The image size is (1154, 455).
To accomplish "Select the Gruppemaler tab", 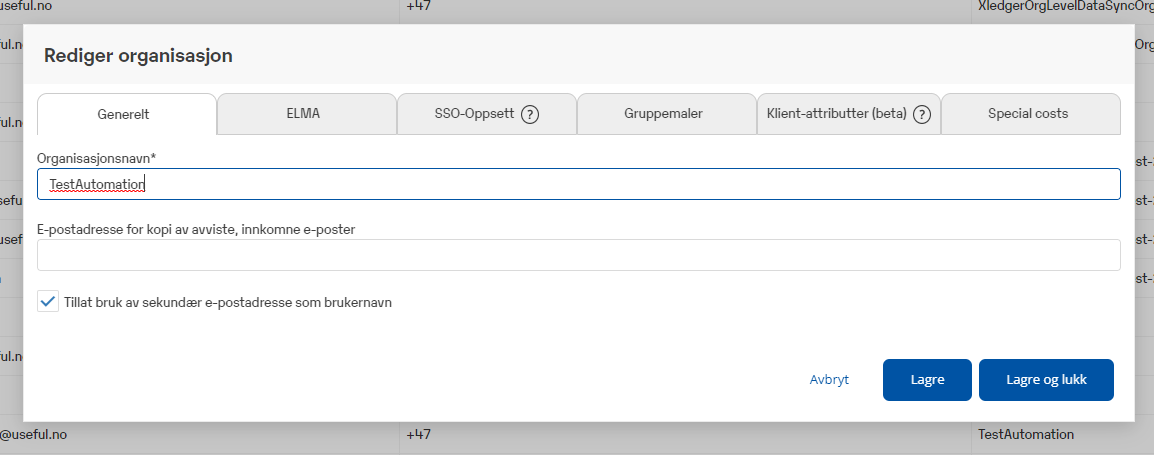I will [666, 114].
